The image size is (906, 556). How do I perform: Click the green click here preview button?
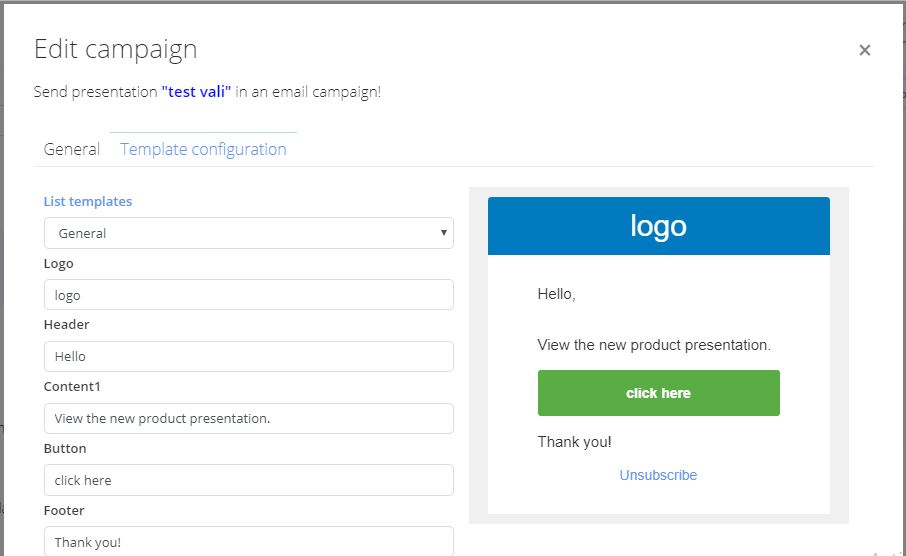659,393
